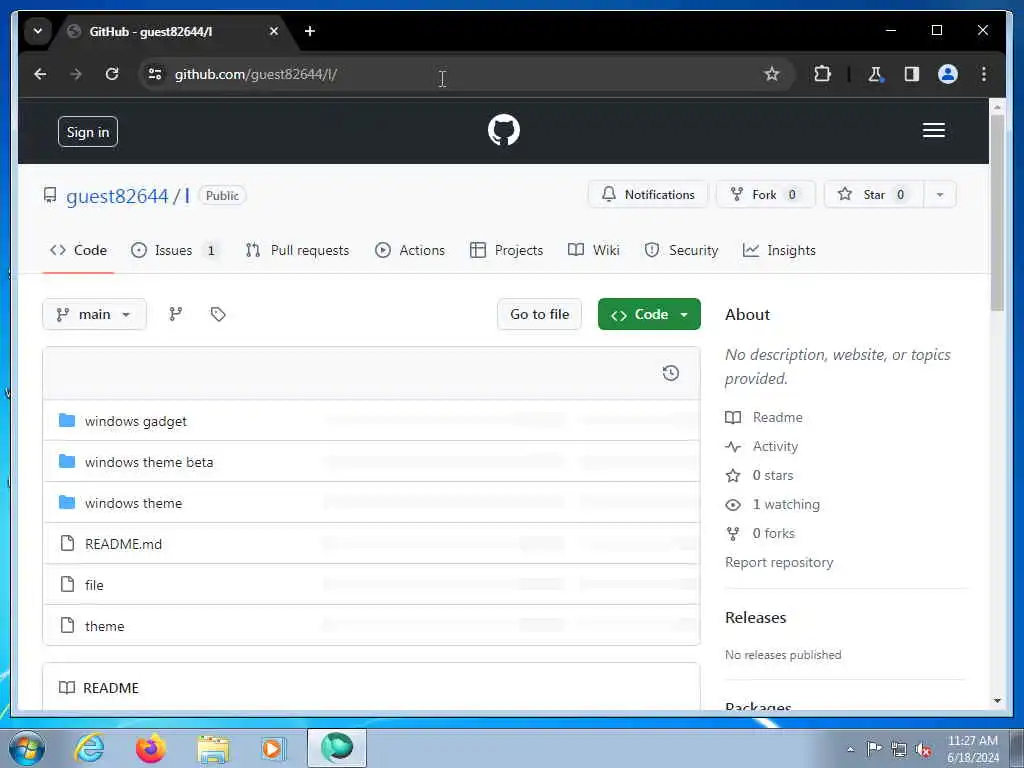Click the Sign in button
The image size is (1024, 768).
[x=88, y=132]
